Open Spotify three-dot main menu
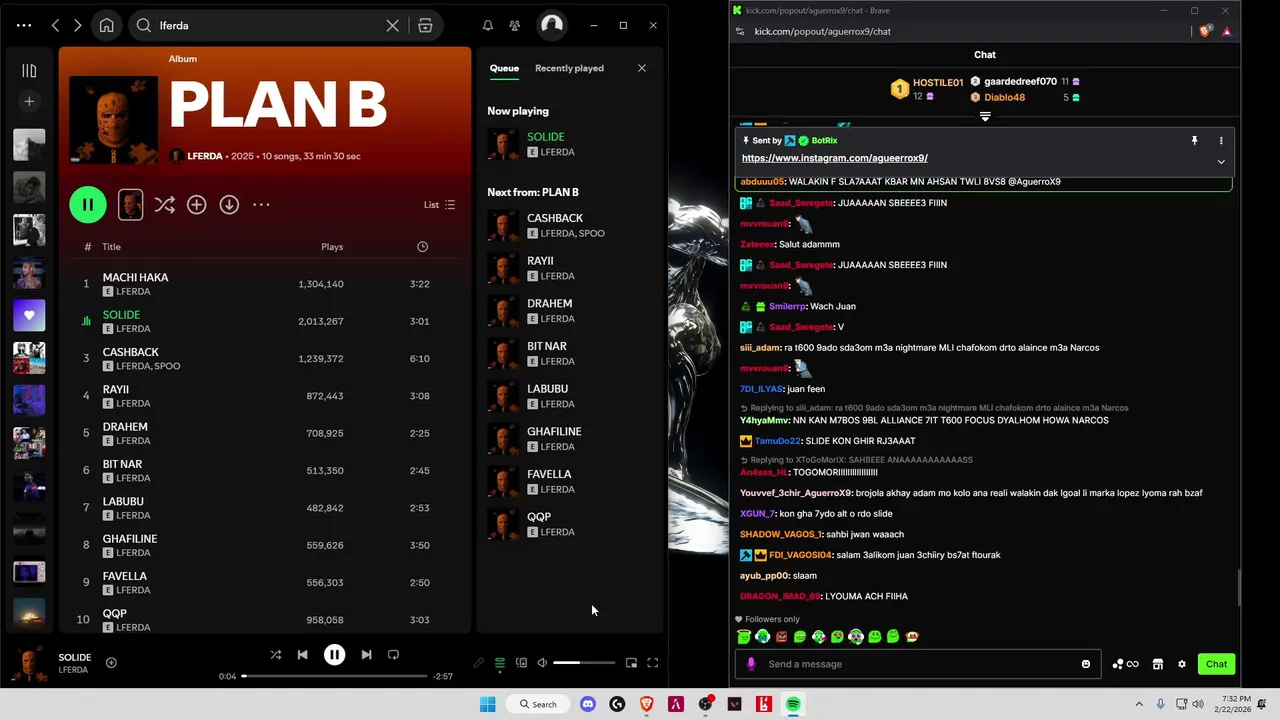The image size is (1280, 720). [24, 25]
